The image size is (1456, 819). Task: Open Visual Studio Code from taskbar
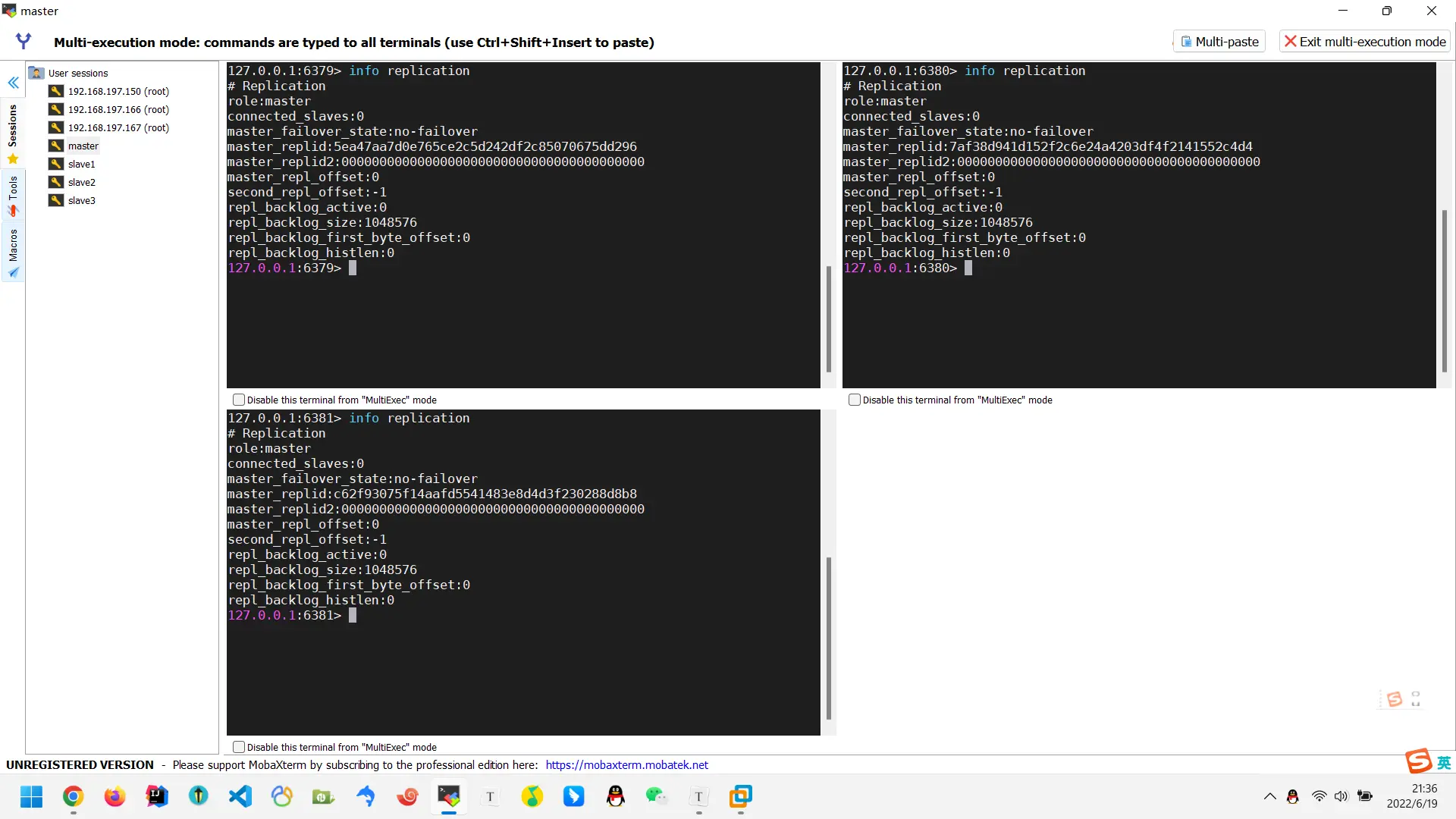tap(240, 796)
